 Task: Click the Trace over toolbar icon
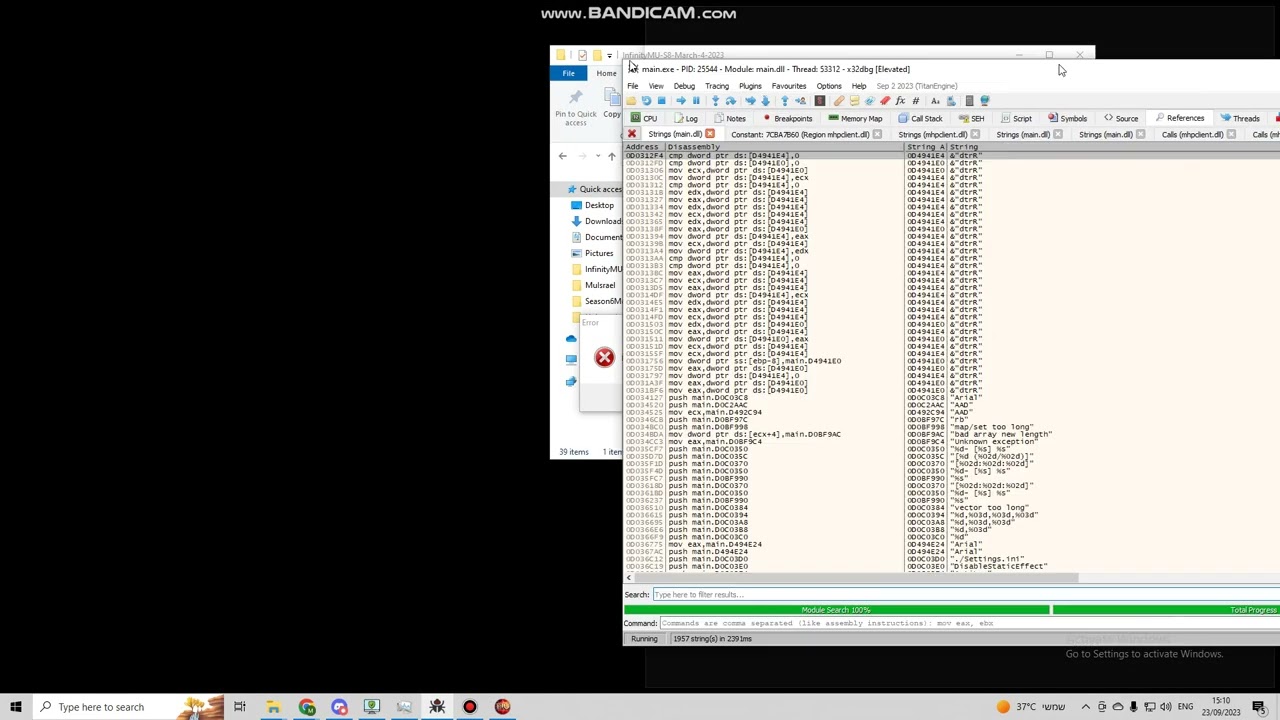tap(766, 100)
